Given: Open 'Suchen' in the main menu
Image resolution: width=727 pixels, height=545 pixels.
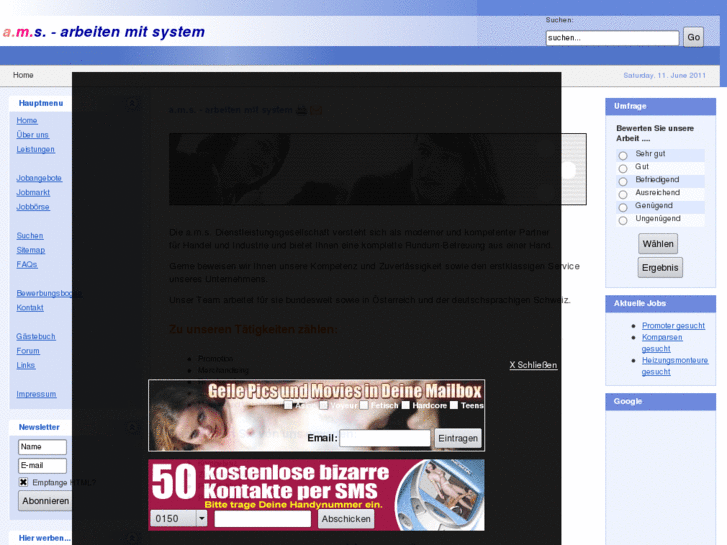Looking at the screenshot, I should tap(30, 236).
